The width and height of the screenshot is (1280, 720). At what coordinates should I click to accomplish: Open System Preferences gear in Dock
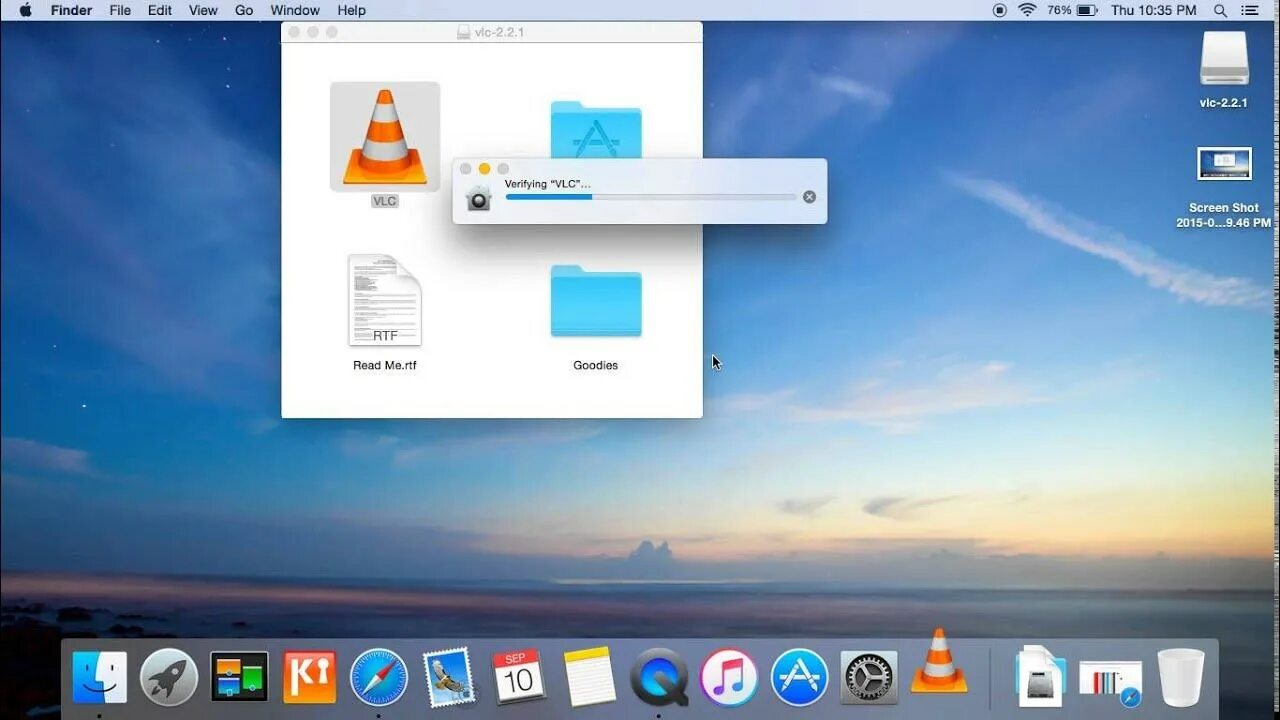[869, 678]
